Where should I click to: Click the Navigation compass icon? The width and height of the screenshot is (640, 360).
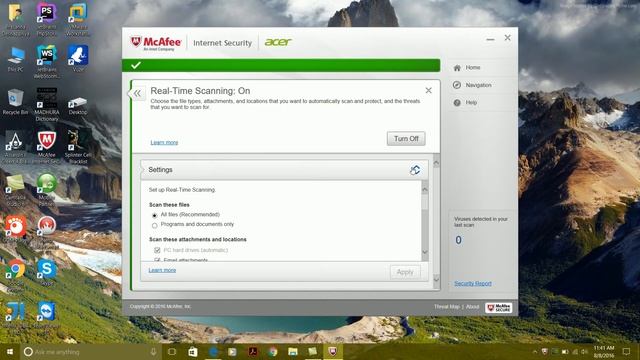(457, 85)
